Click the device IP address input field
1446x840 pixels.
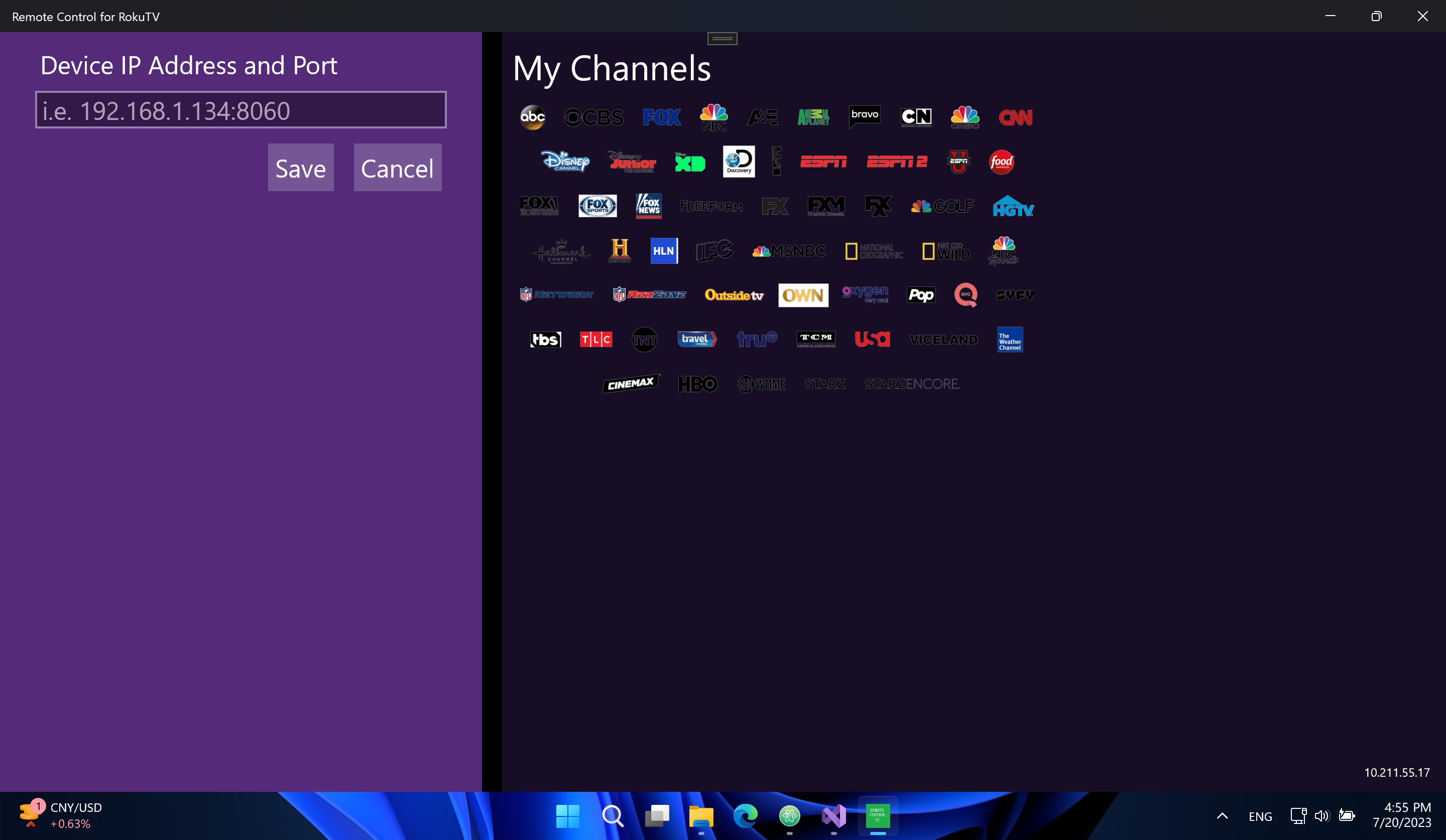(x=240, y=109)
